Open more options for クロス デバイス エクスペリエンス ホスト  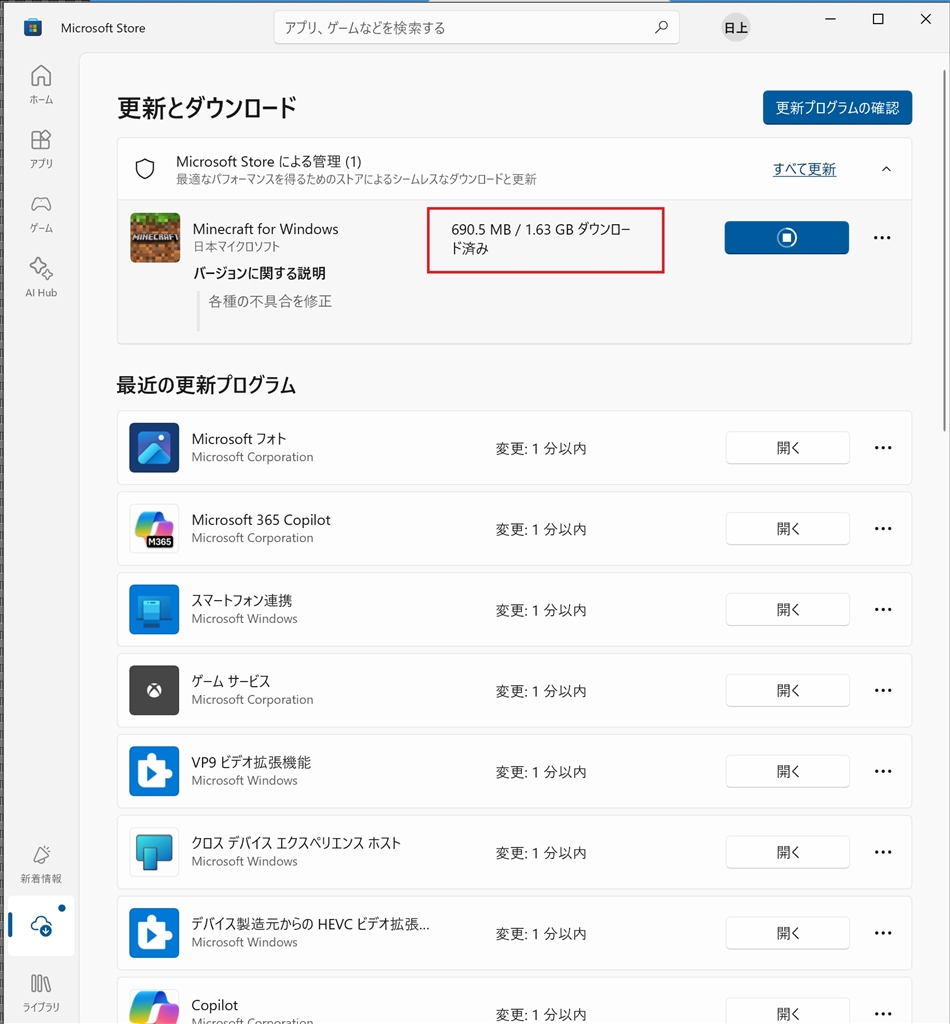coord(883,852)
